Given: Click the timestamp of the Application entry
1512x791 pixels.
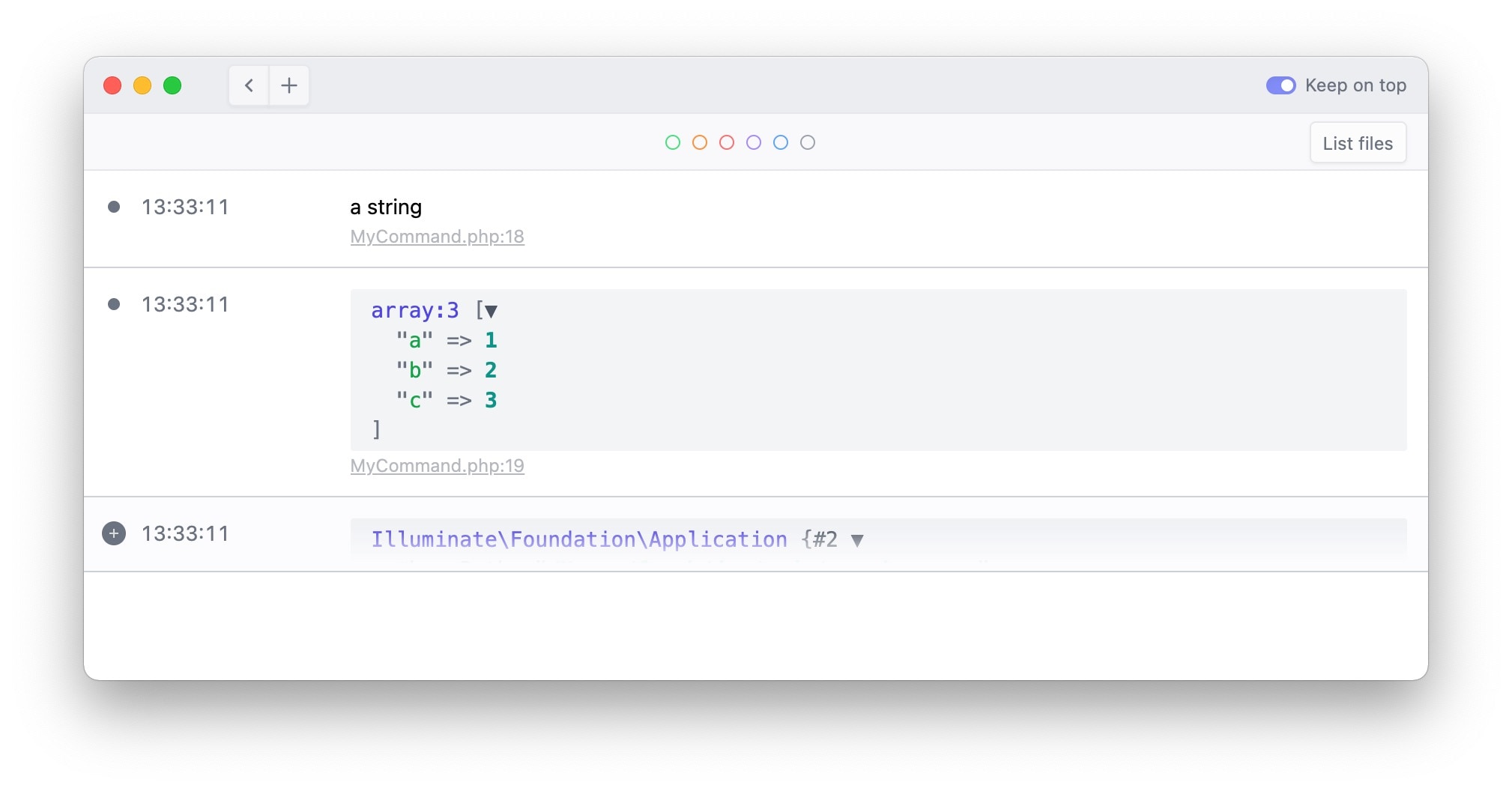Looking at the screenshot, I should coord(185,533).
